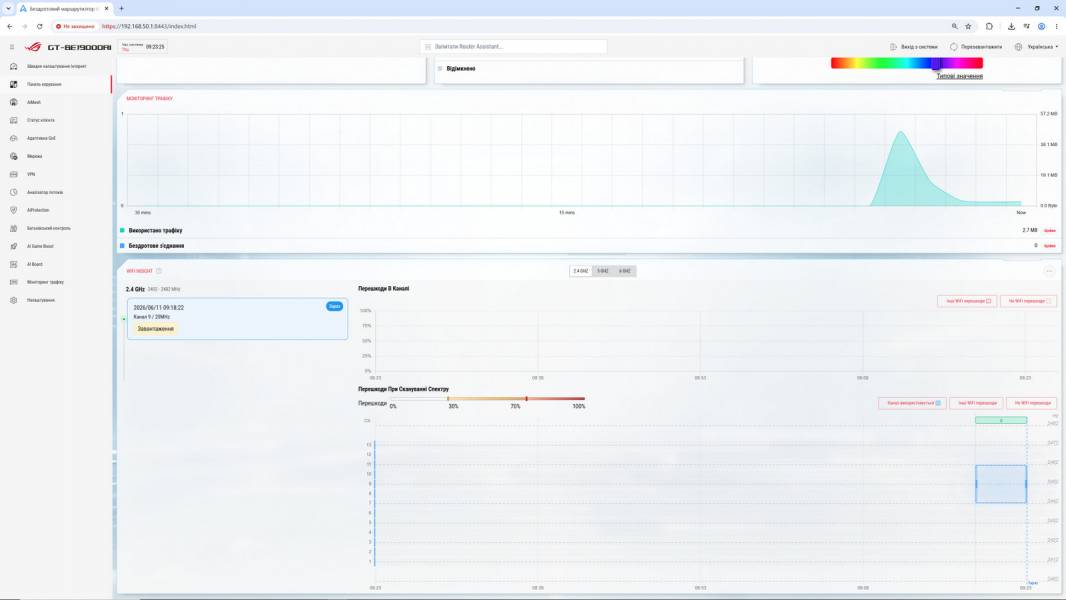Screen dimensions: 1066x600
Task: Open the browser tab search chevron
Action: pyautogui.click(x=8, y=9)
